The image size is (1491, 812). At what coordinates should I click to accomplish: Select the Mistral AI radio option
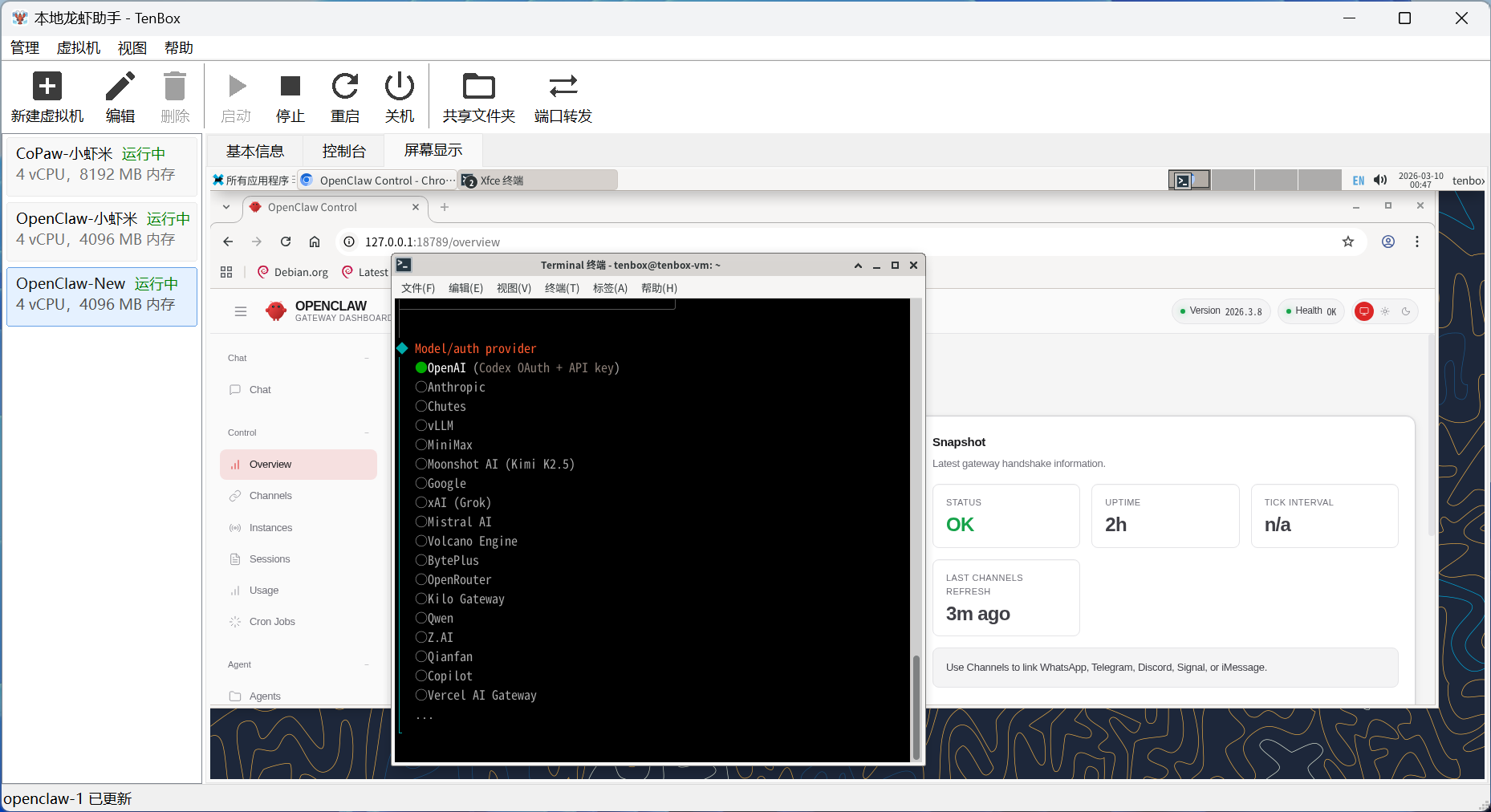click(x=453, y=522)
